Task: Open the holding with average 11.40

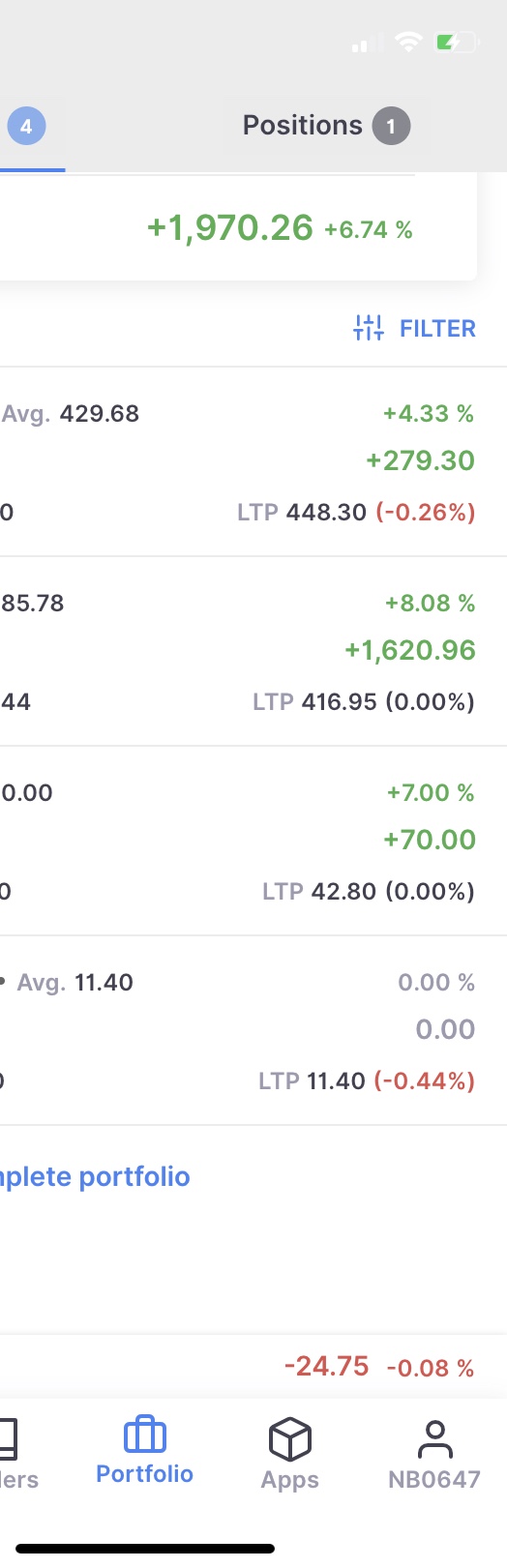Action: (253, 1030)
